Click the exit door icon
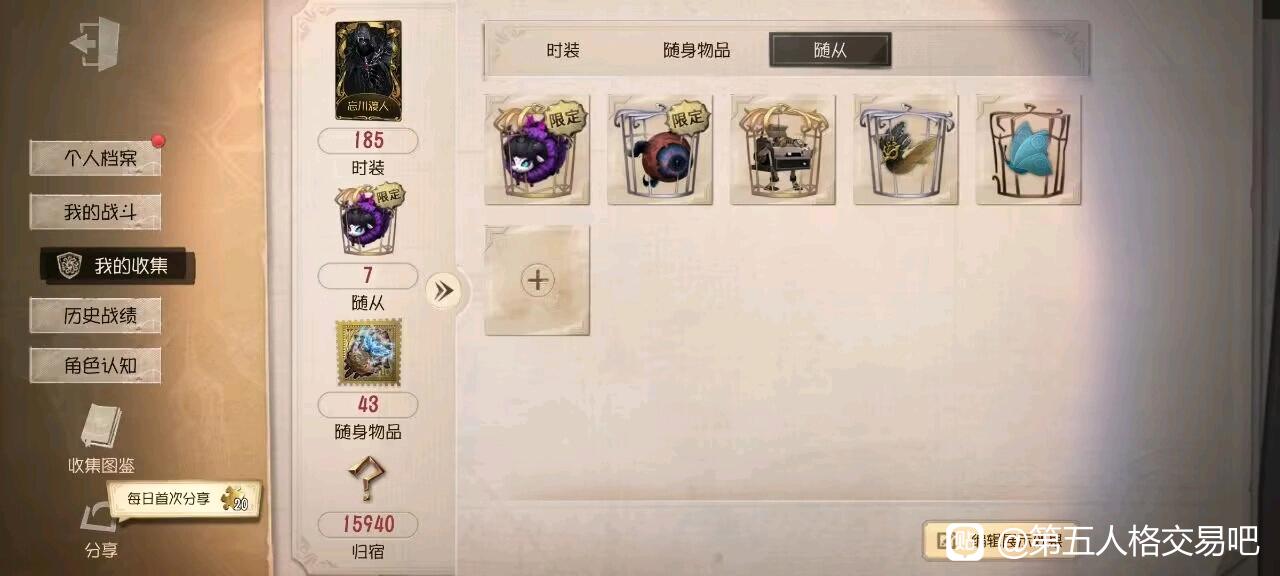The image size is (1280, 576). pos(95,44)
